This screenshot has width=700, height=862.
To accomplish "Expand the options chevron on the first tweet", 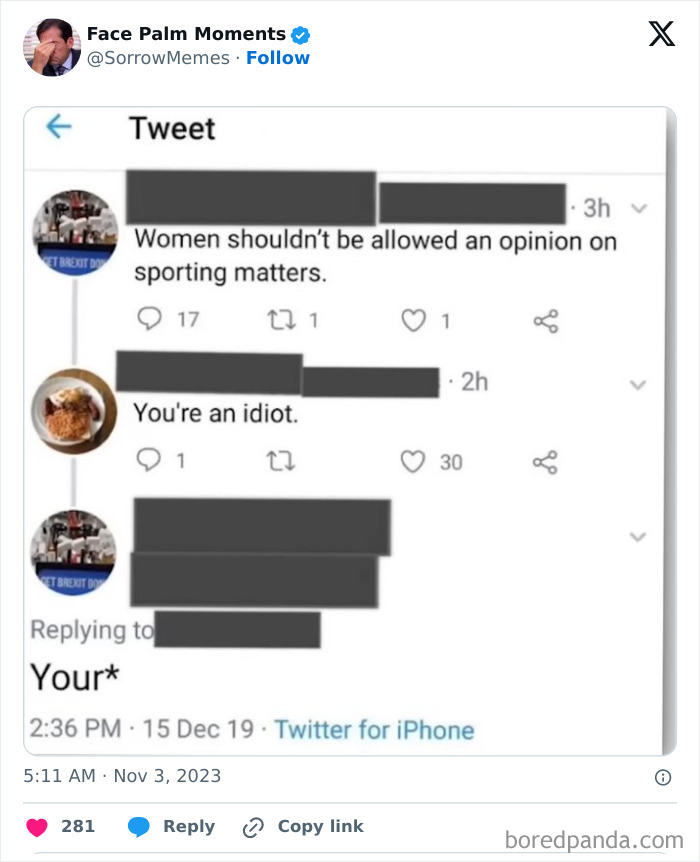I will (x=637, y=209).
